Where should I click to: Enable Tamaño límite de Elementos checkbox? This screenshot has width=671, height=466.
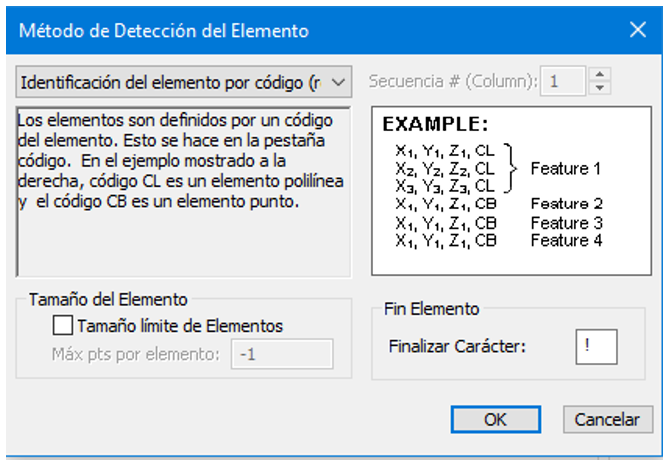(63, 325)
